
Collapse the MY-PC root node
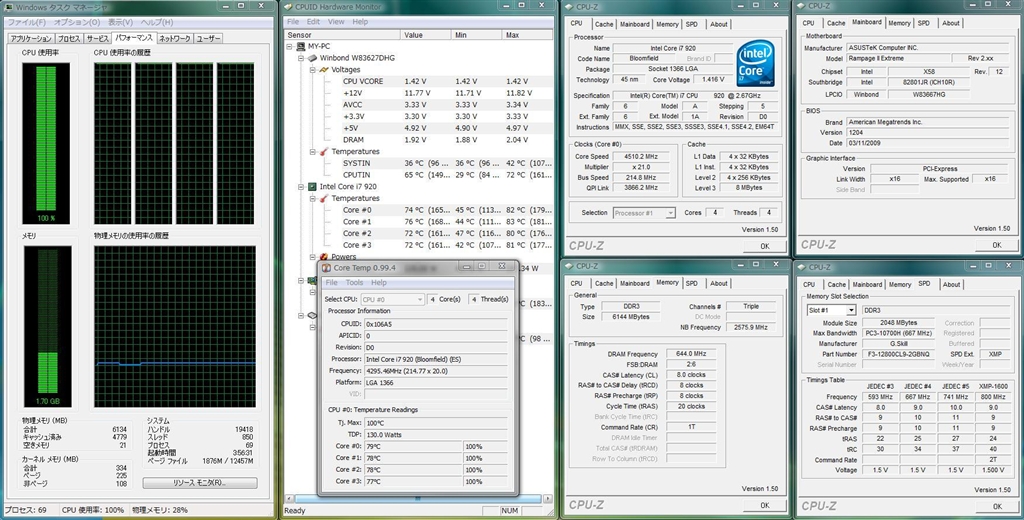[290, 46]
